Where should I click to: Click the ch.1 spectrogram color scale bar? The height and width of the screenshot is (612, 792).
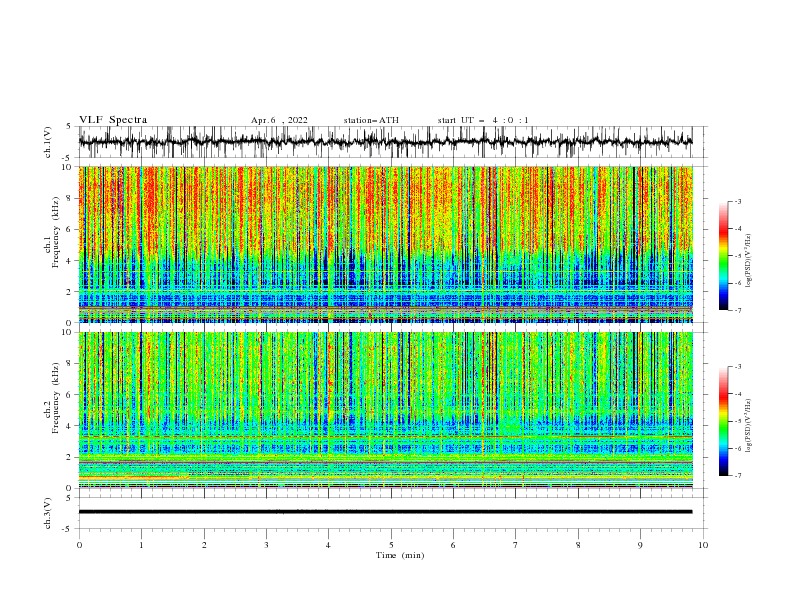pyautogui.click(x=723, y=255)
